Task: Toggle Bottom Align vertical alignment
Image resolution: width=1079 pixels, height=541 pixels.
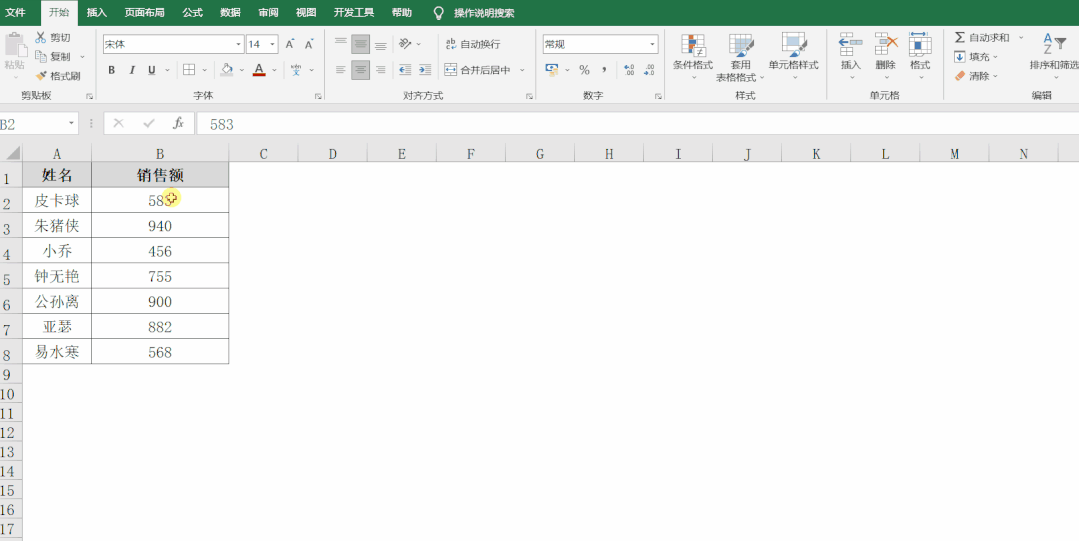Action: coord(381,44)
